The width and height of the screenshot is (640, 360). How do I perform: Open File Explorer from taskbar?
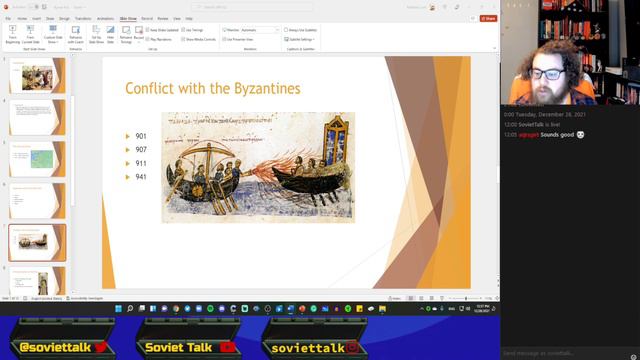(382, 309)
